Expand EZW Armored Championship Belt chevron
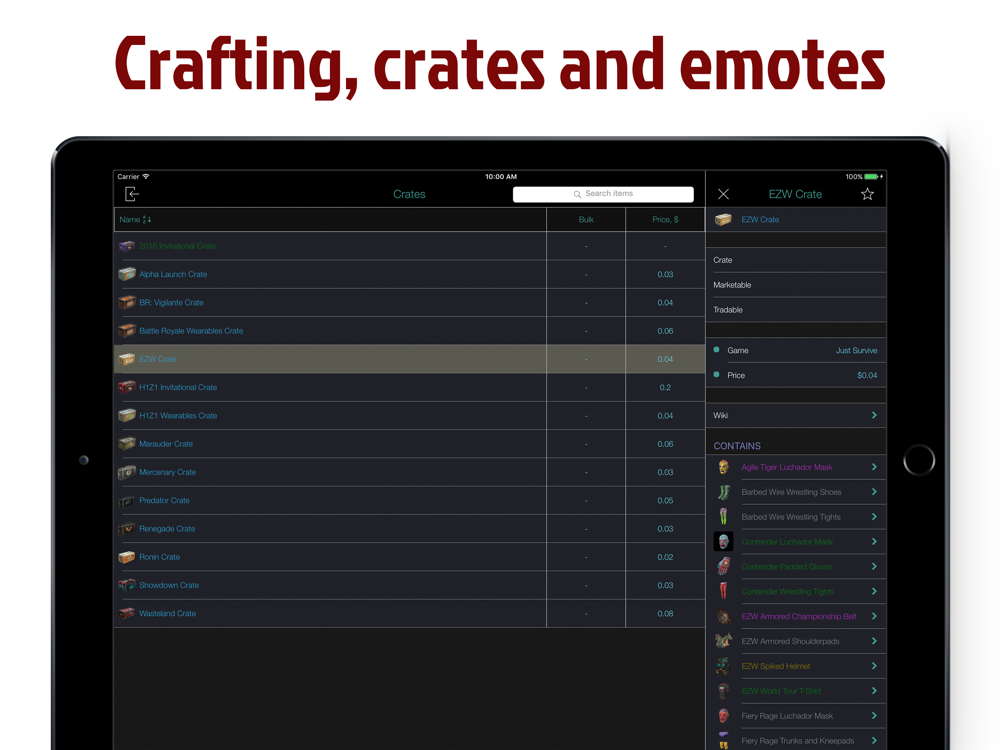This screenshot has width=1000, height=750. point(874,616)
